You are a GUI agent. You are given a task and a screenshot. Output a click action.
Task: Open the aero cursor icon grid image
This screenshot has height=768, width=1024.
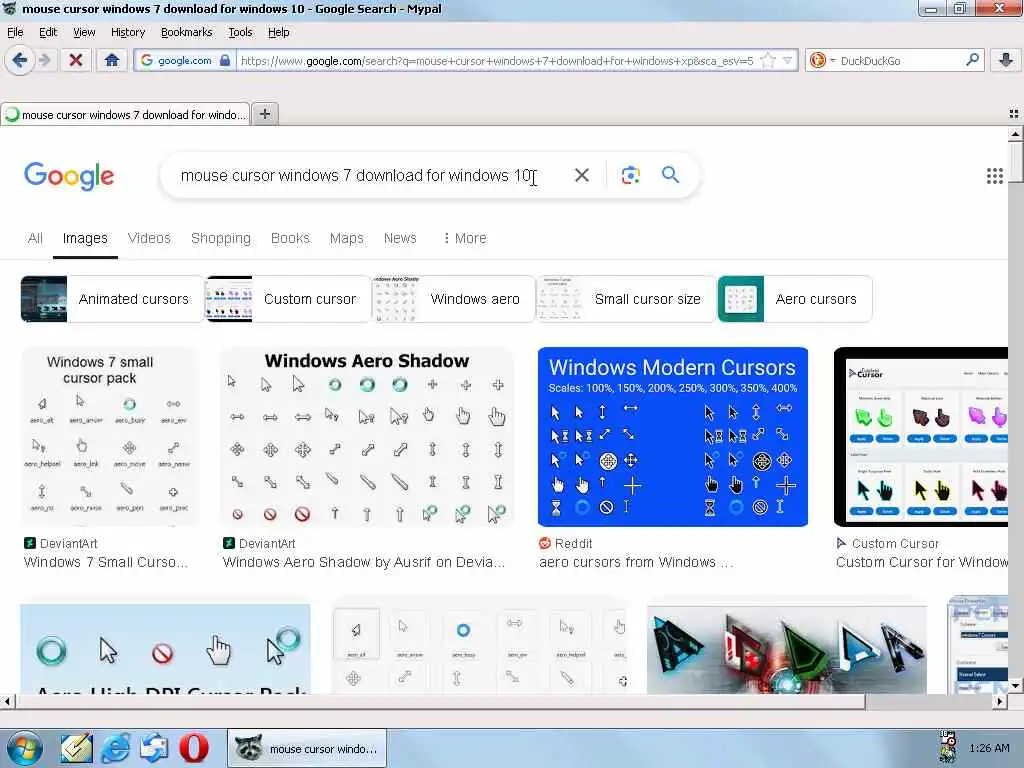coord(479,647)
